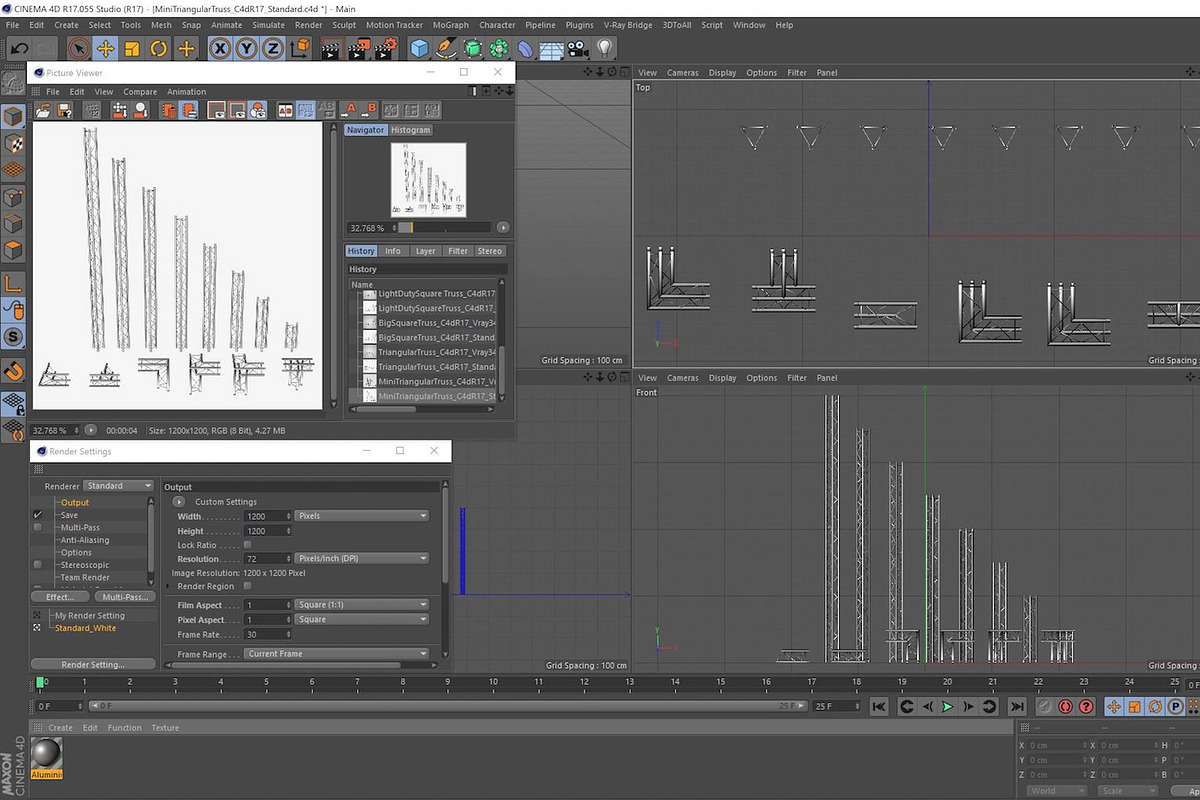Toggle coordinate system icon
1200x800 pixels.
click(299, 48)
